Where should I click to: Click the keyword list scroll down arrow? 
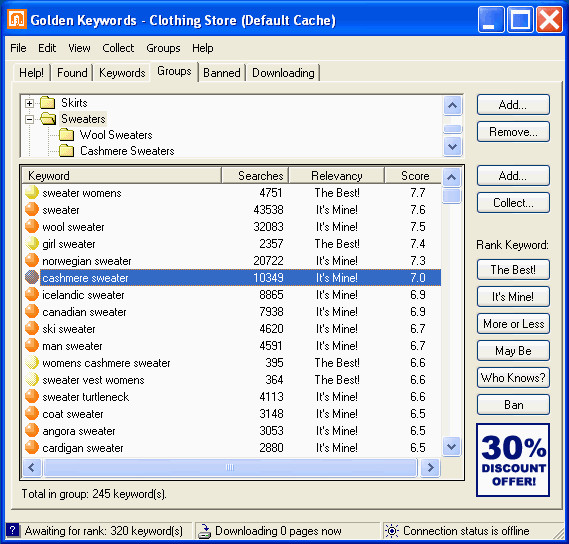pyautogui.click(x=451, y=446)
